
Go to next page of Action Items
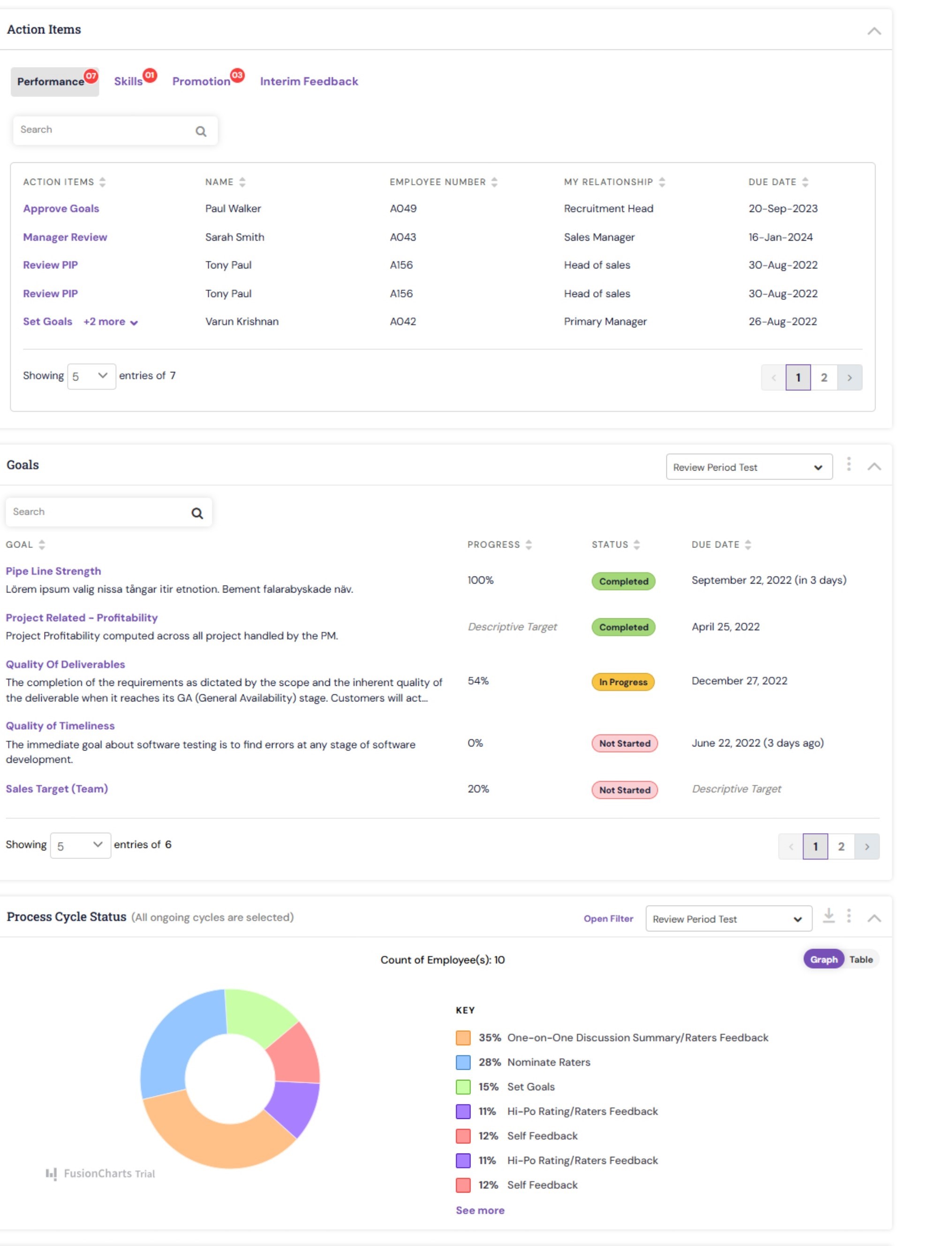pyautogui.click(x=849, y=378)
